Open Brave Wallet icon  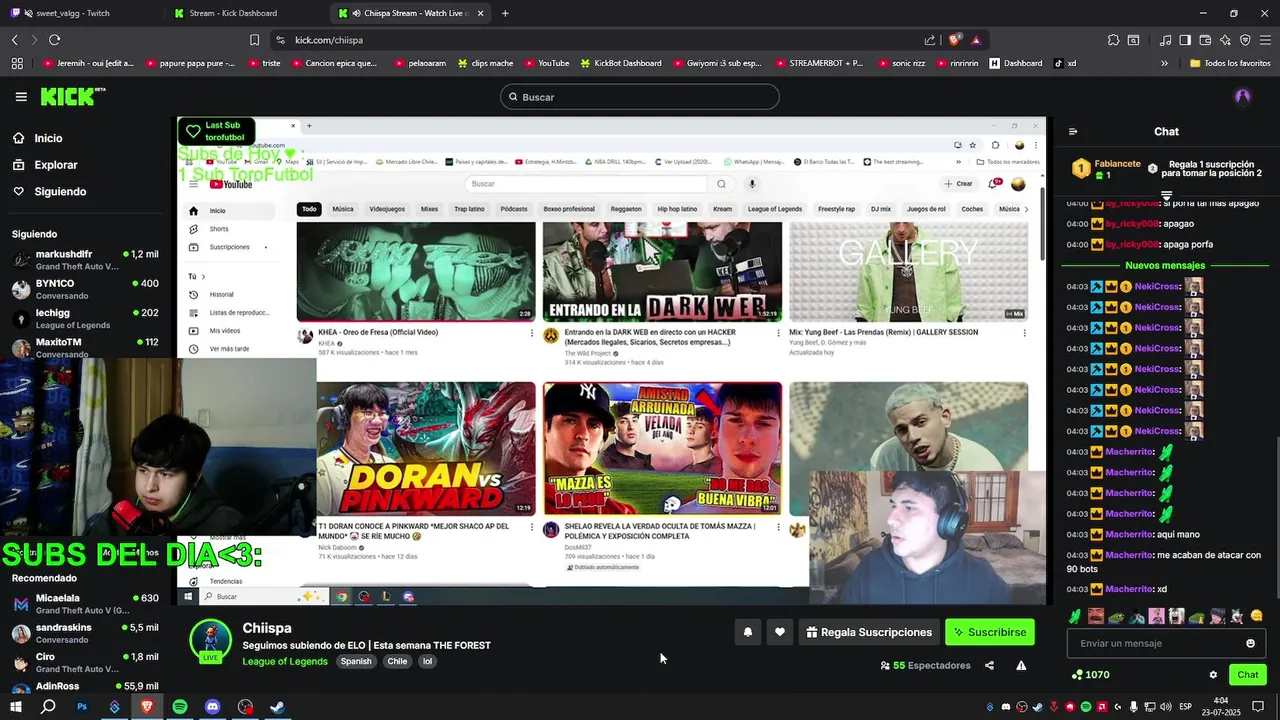pyautogui.click(x=1205, y=40)
